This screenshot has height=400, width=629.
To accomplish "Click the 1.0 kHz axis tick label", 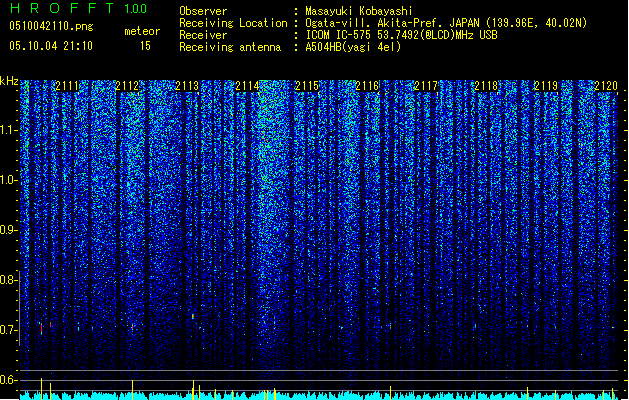I will click(9, 180).
